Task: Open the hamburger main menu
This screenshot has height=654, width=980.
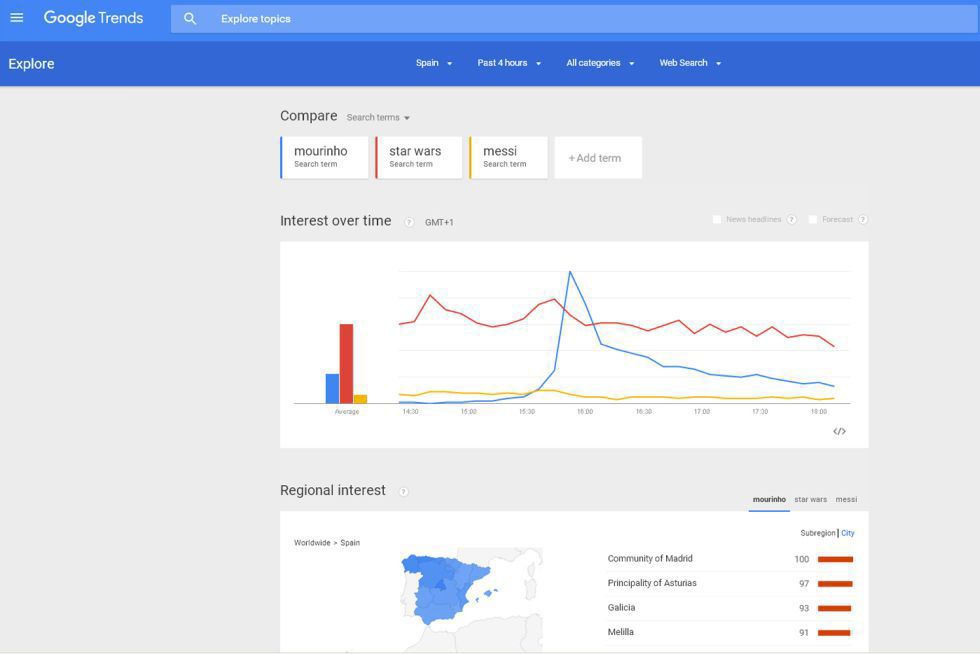Action: click(x=17, y=18)
